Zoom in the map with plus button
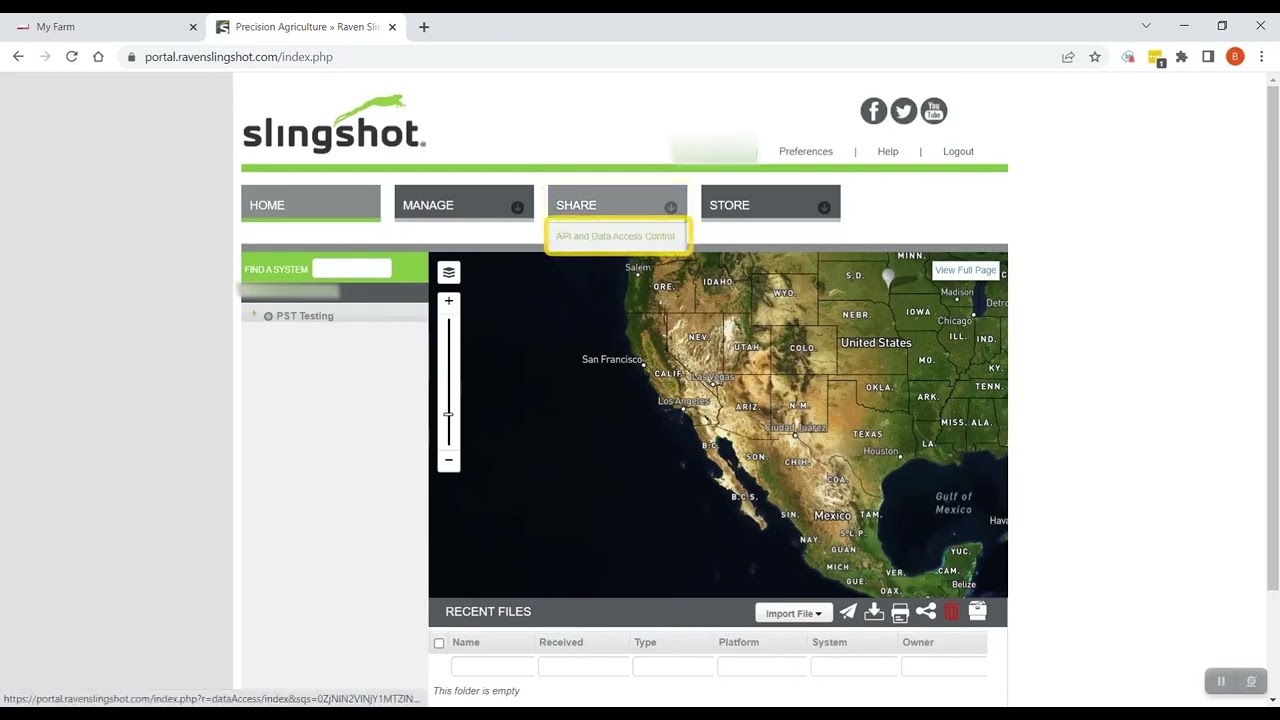 (x=449, y=301)
